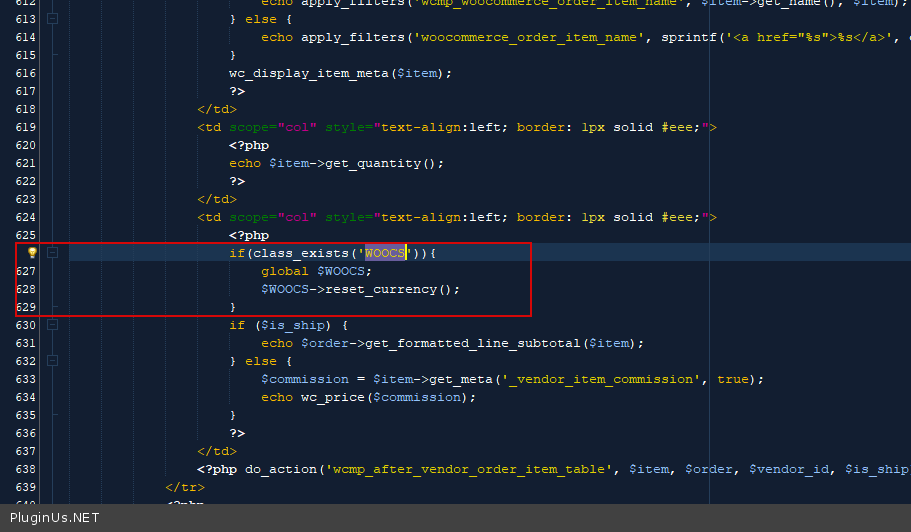911x532 pixels.
Task: Select line number 627 in gutter
Action: pos(26,271)
